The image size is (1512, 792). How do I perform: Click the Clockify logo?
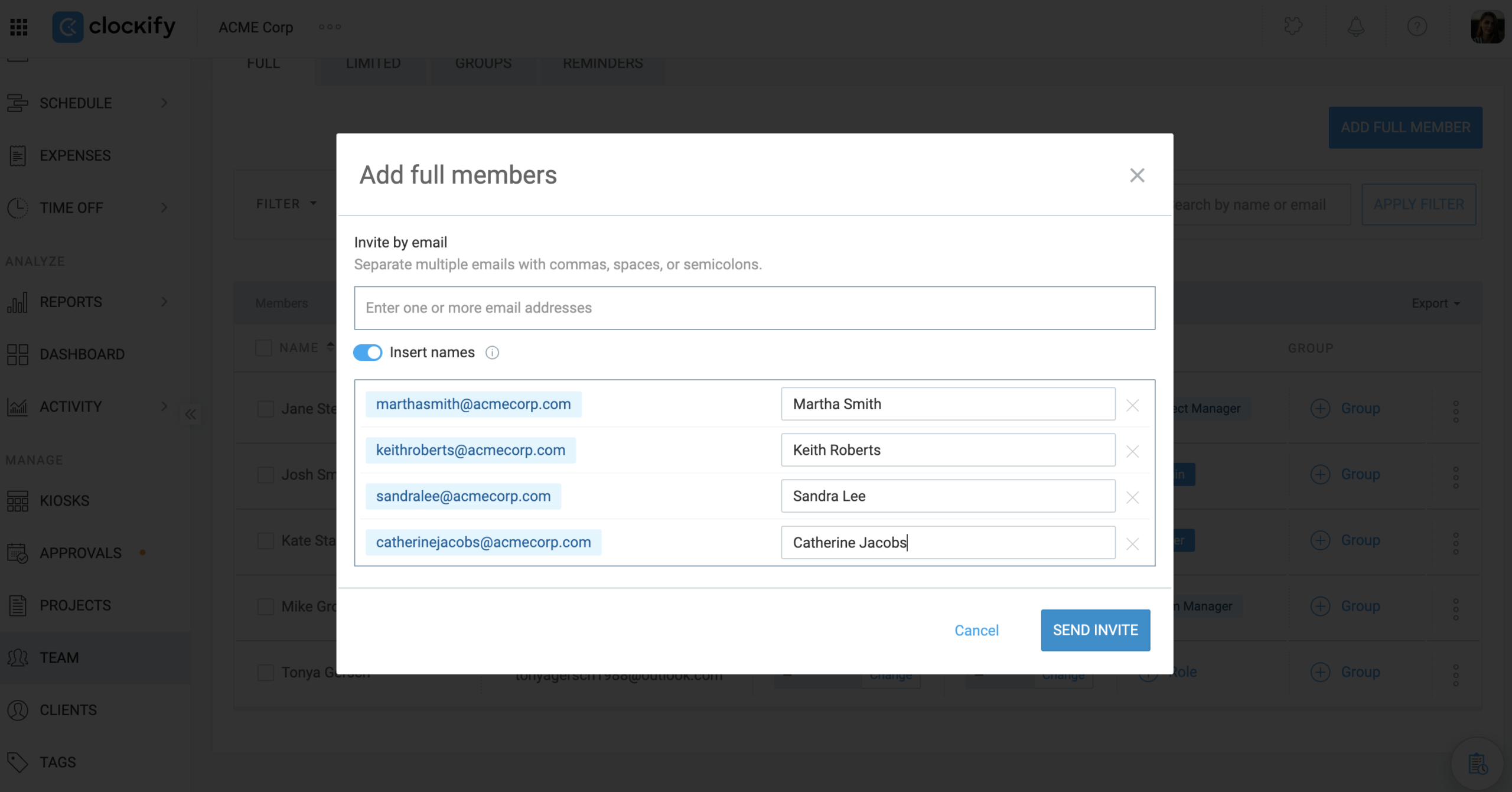tap(114, 27)
